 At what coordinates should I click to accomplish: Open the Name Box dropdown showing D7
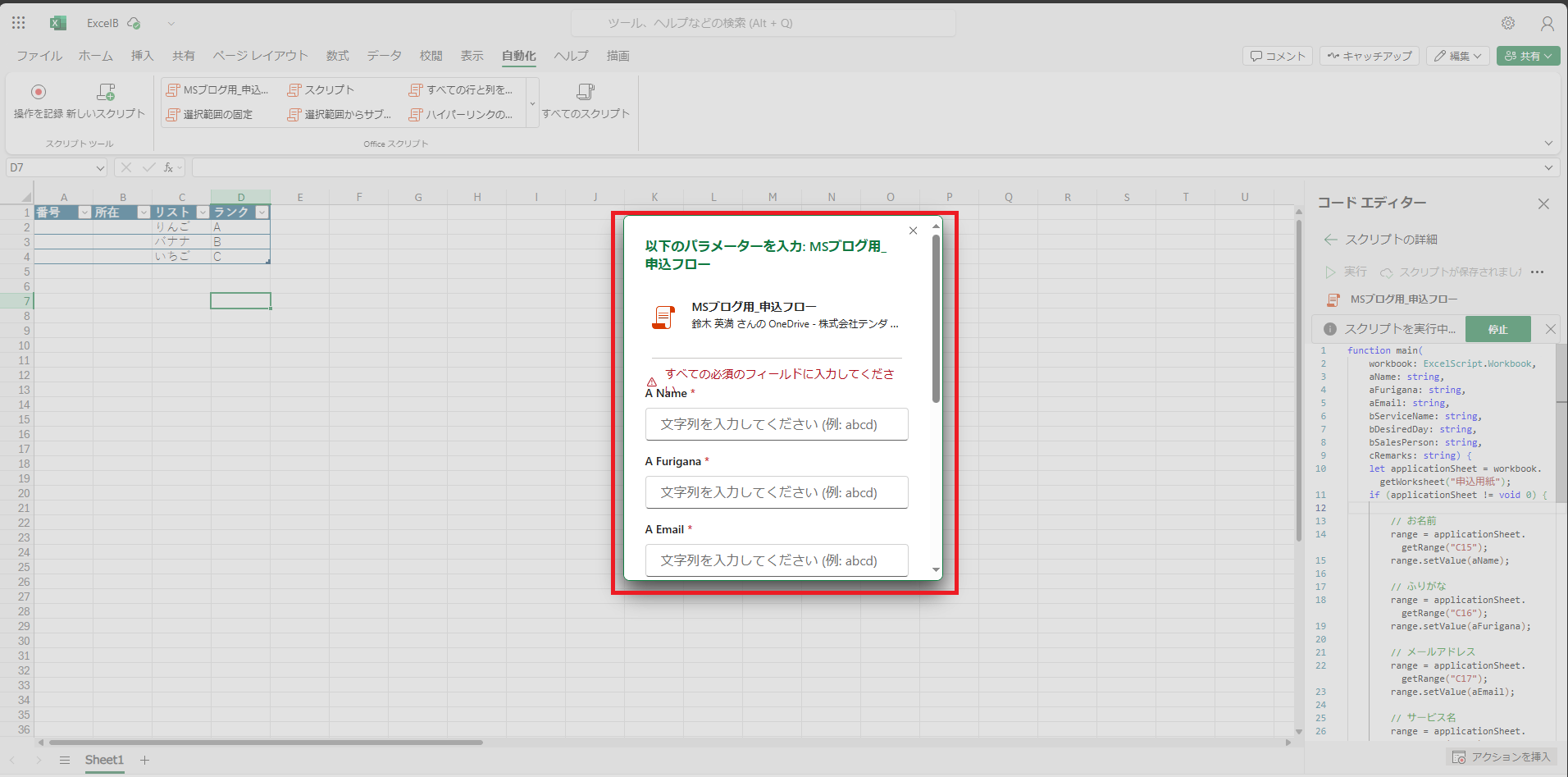(x=99, y=167)
